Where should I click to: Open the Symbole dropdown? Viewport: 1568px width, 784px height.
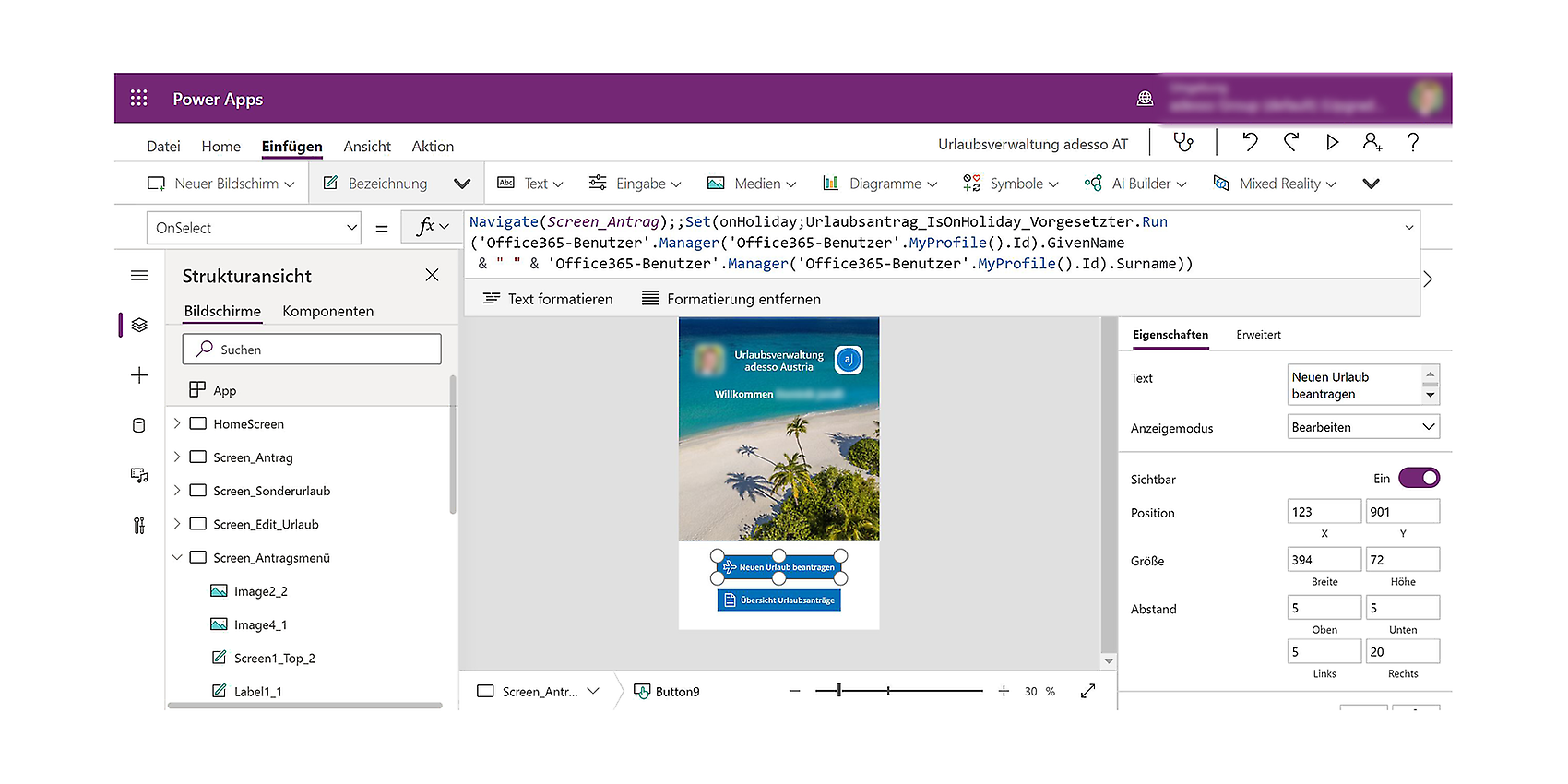click(x=1011, y=184)
